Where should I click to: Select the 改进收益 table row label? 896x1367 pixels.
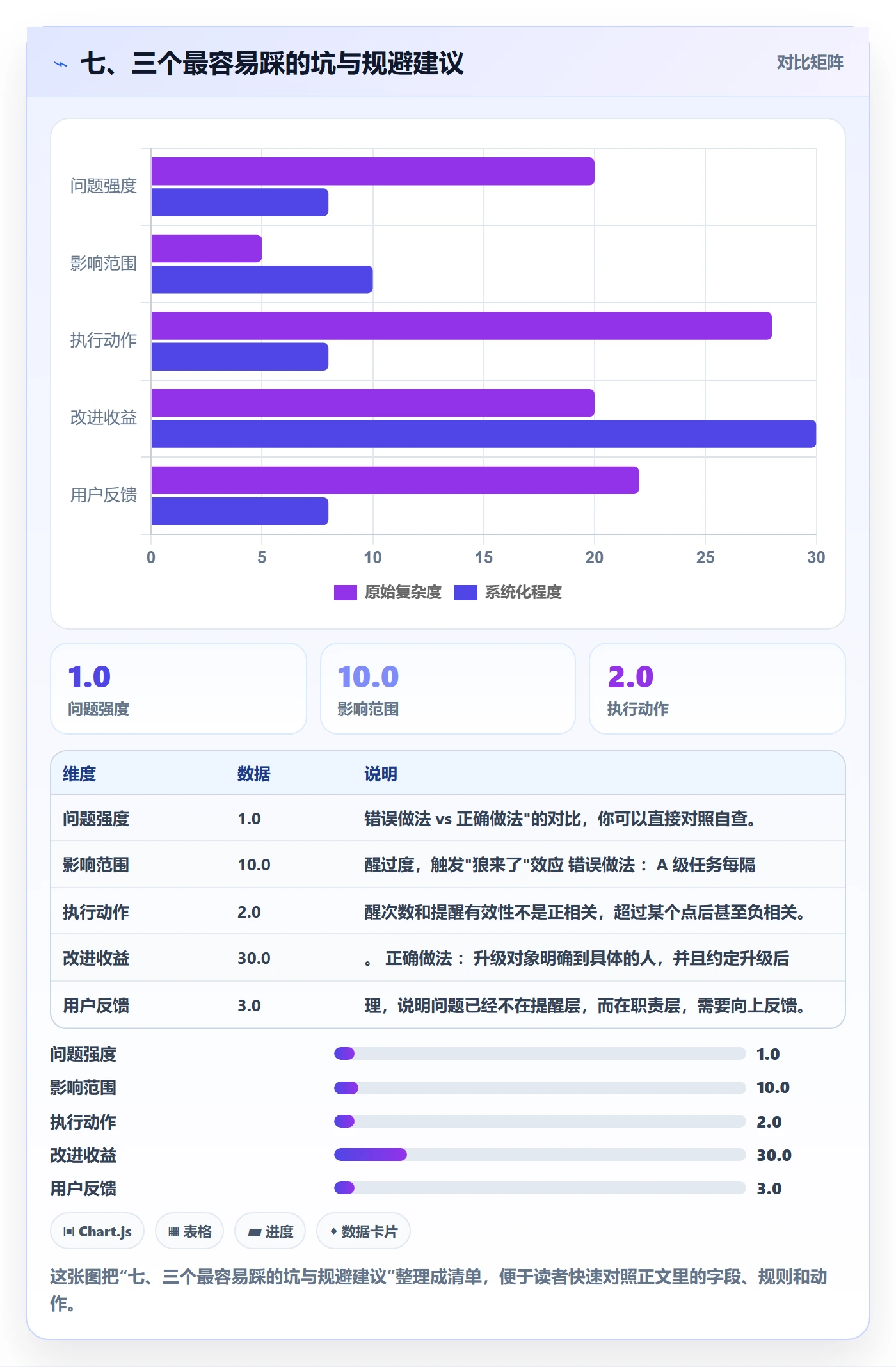(96, 958)
